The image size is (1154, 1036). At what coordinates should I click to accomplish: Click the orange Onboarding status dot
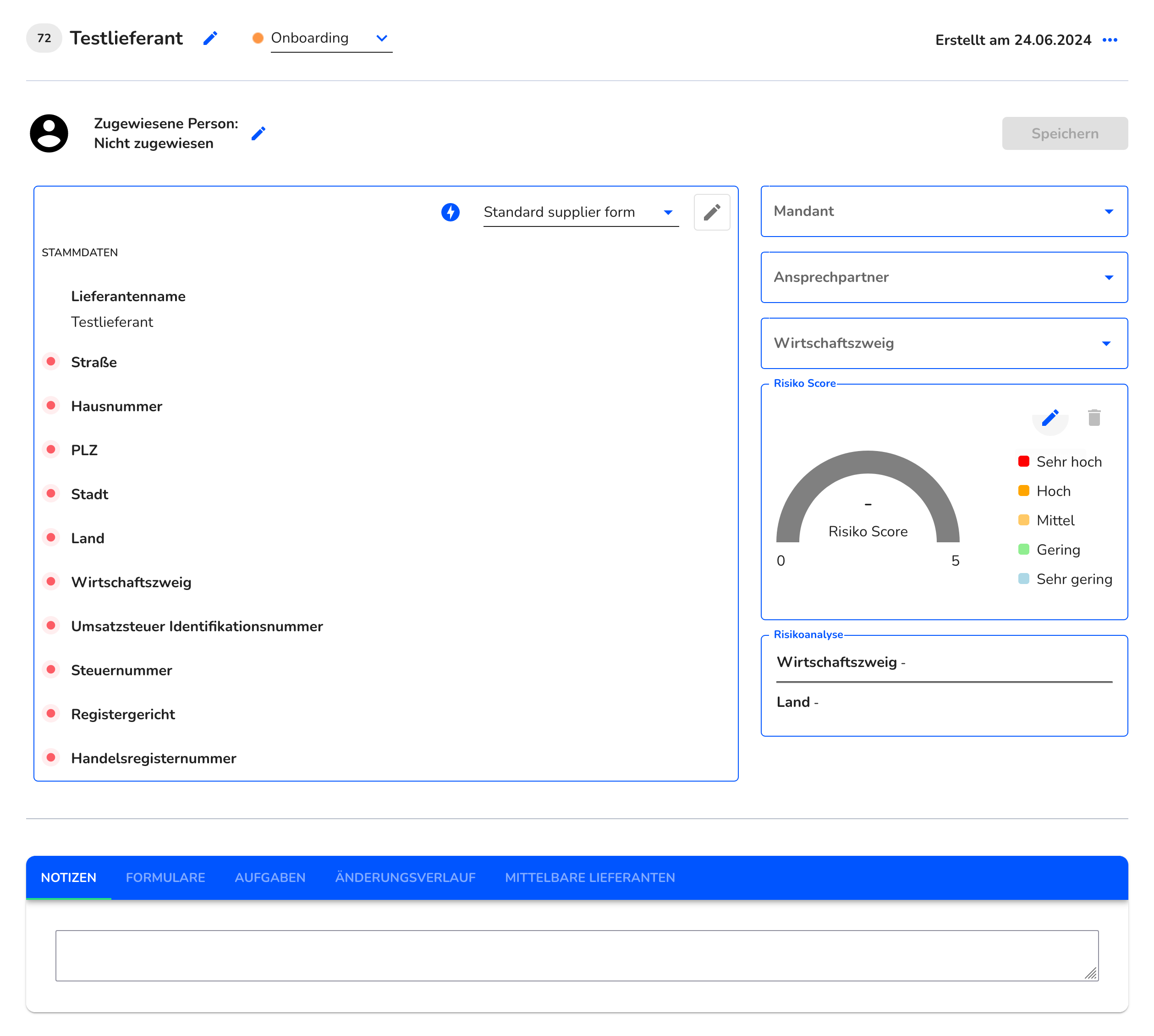point(258,38)
